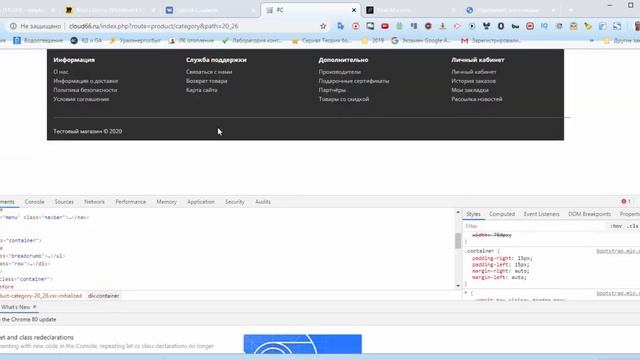Open 'Возврат товара' footer link
Image resolution: width=640 pixels, height=360 pixels.
(x=207, y=81)
